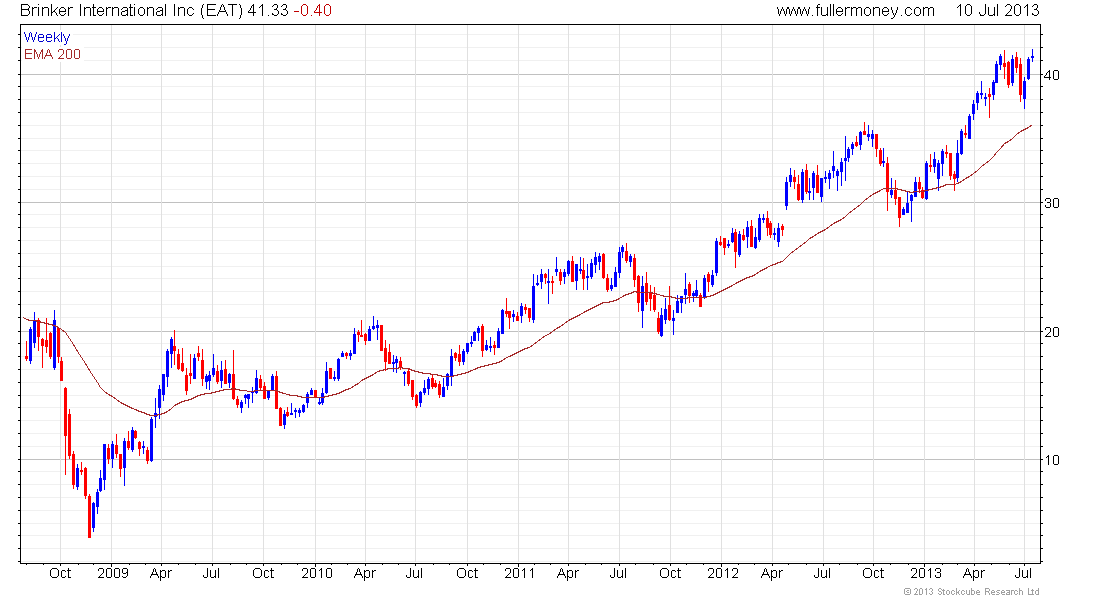Click the y-axis label 20

point(1052,332)
